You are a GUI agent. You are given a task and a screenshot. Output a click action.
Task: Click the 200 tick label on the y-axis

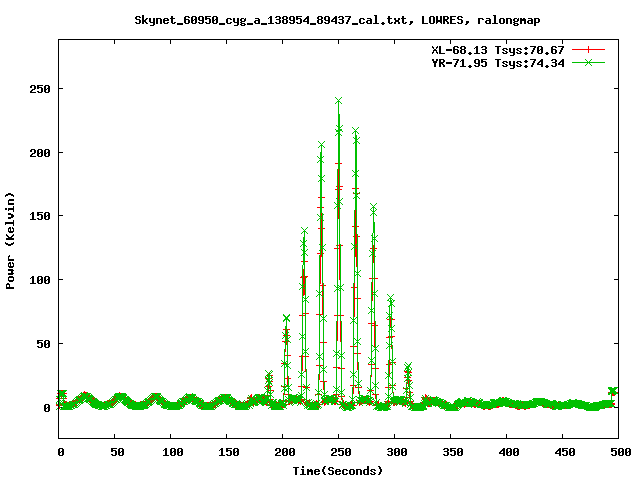tap(40, 152)
